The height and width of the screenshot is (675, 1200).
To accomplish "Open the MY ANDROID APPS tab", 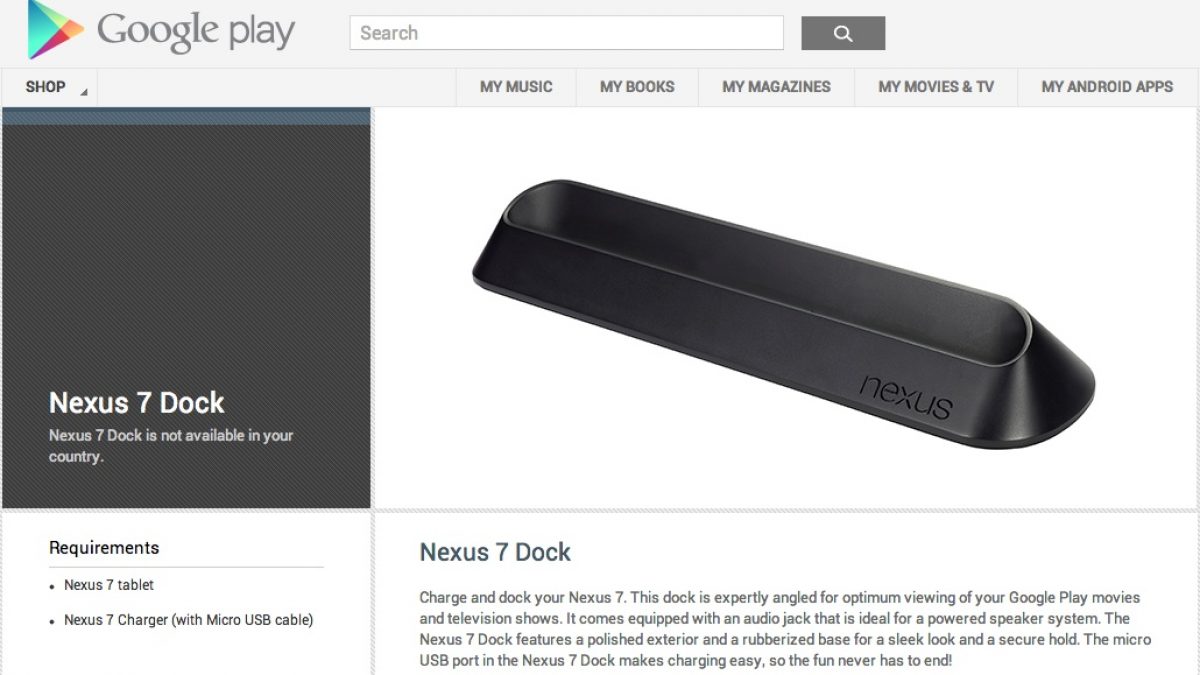I will point(1107,87).
